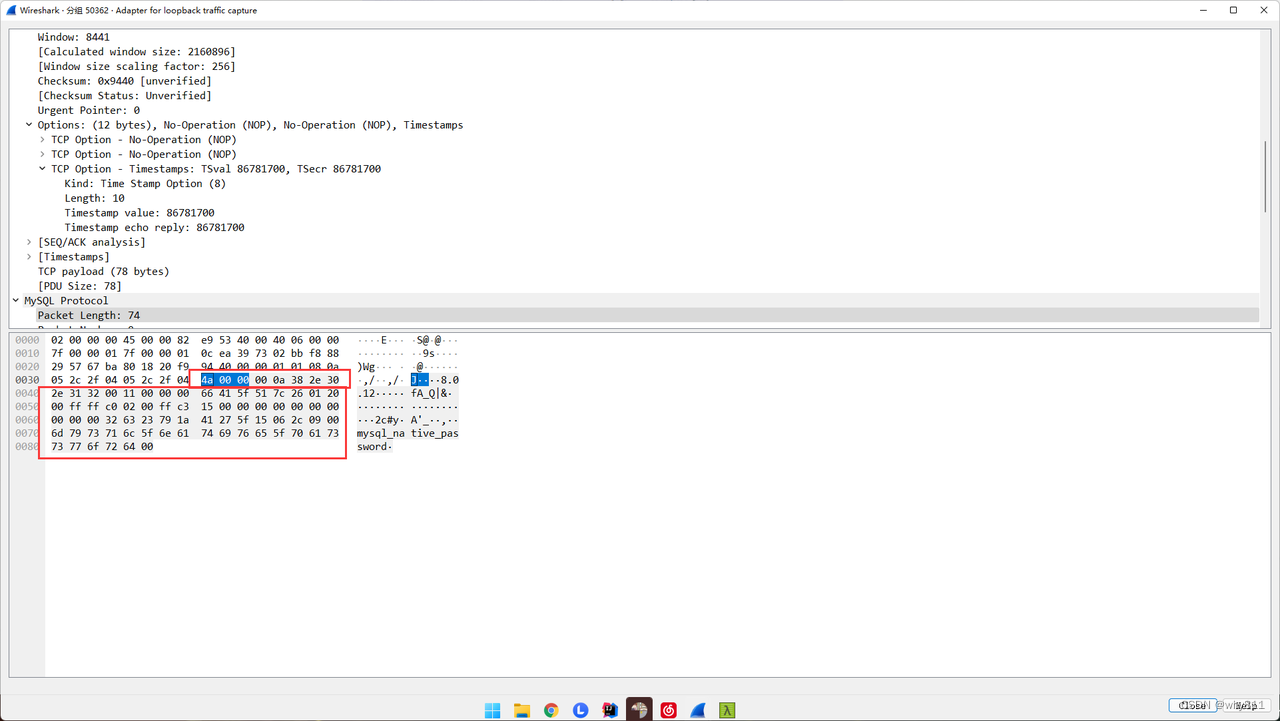The width and height of the screenshot is (1280, 721).
Task: Select Checksum: 0x9440 [unverified] row
Action: pos(634,81)
